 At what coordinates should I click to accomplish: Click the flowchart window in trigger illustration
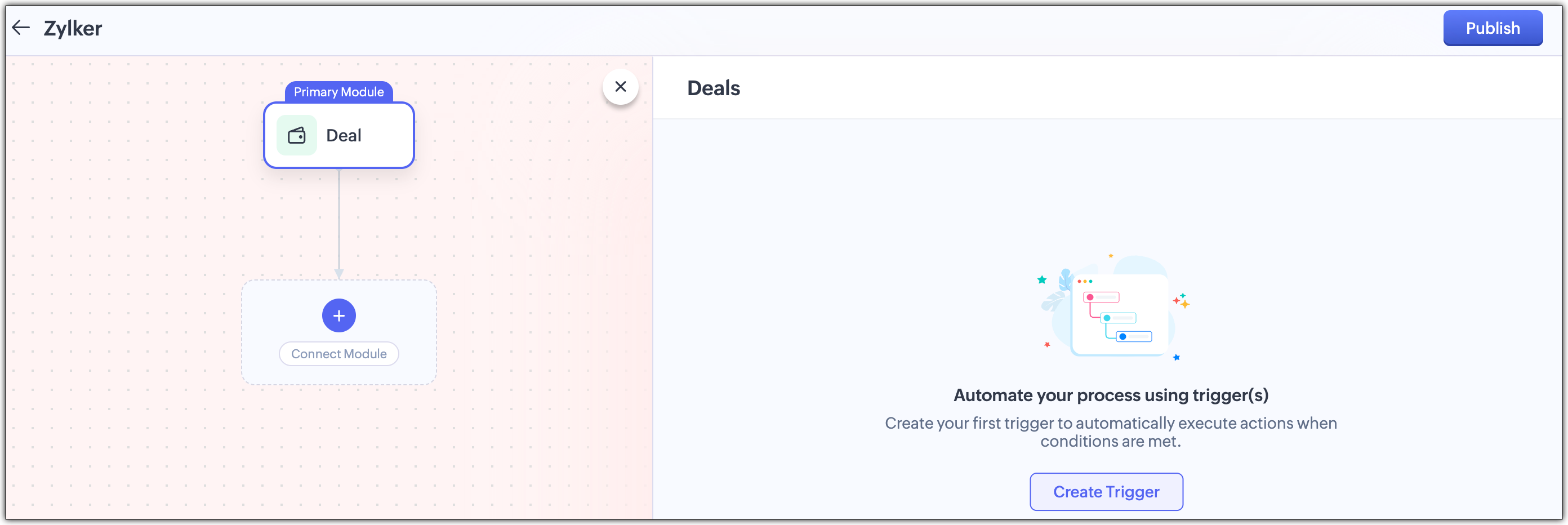tap(1119, 315)
